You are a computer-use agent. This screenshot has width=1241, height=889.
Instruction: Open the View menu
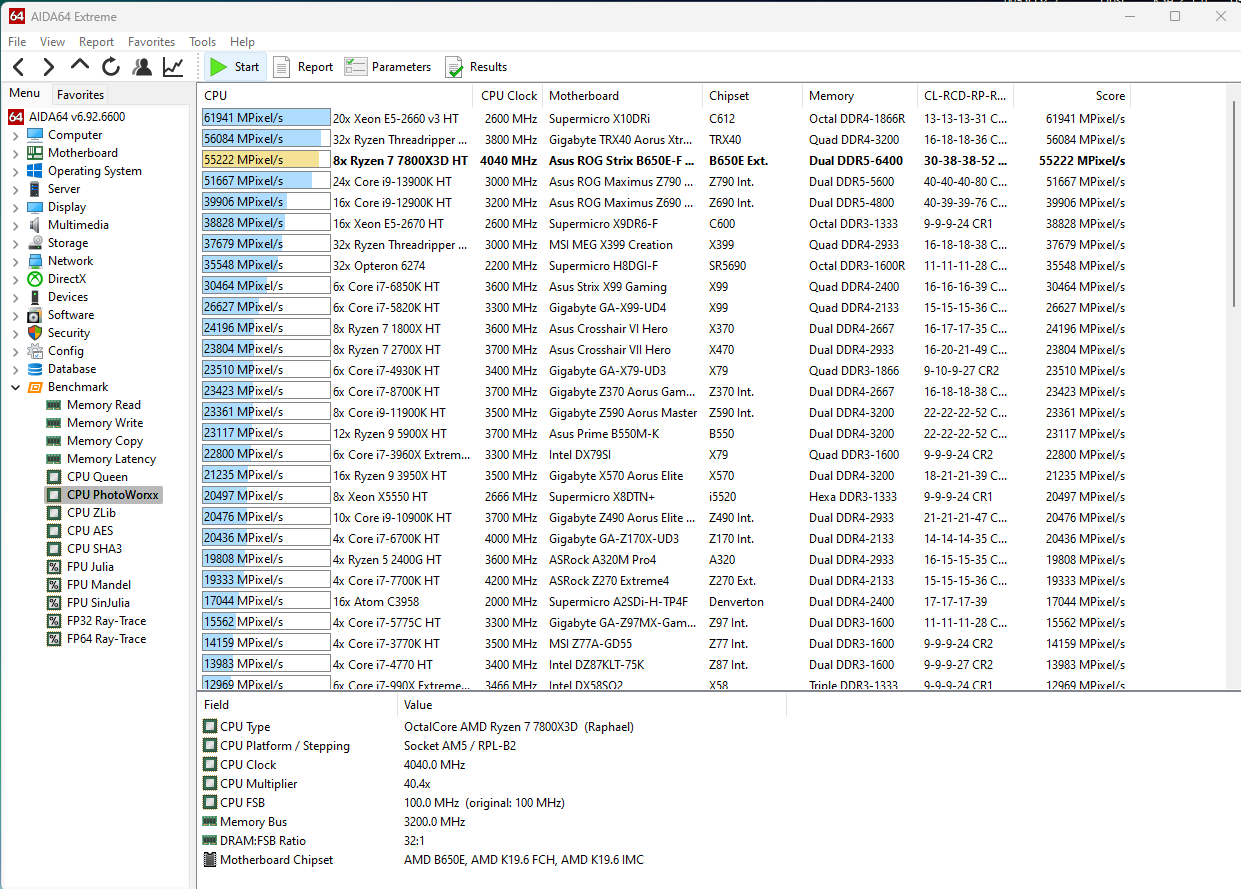pyautogui.click(x=52, y=42)
